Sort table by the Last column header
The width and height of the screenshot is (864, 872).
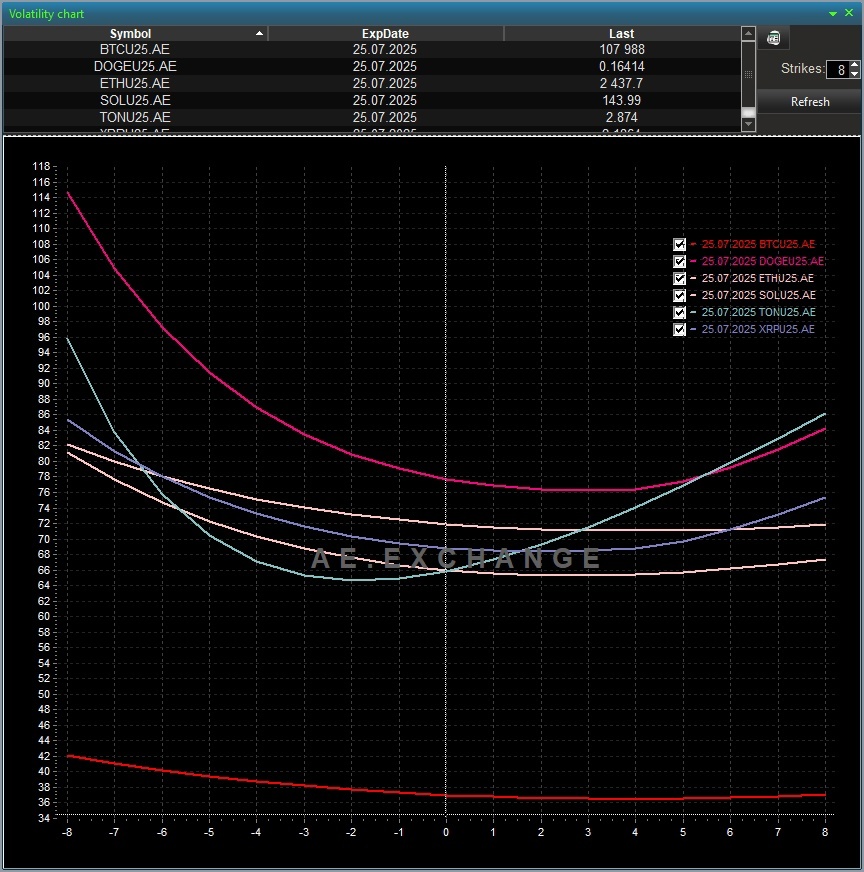point(622,33)
